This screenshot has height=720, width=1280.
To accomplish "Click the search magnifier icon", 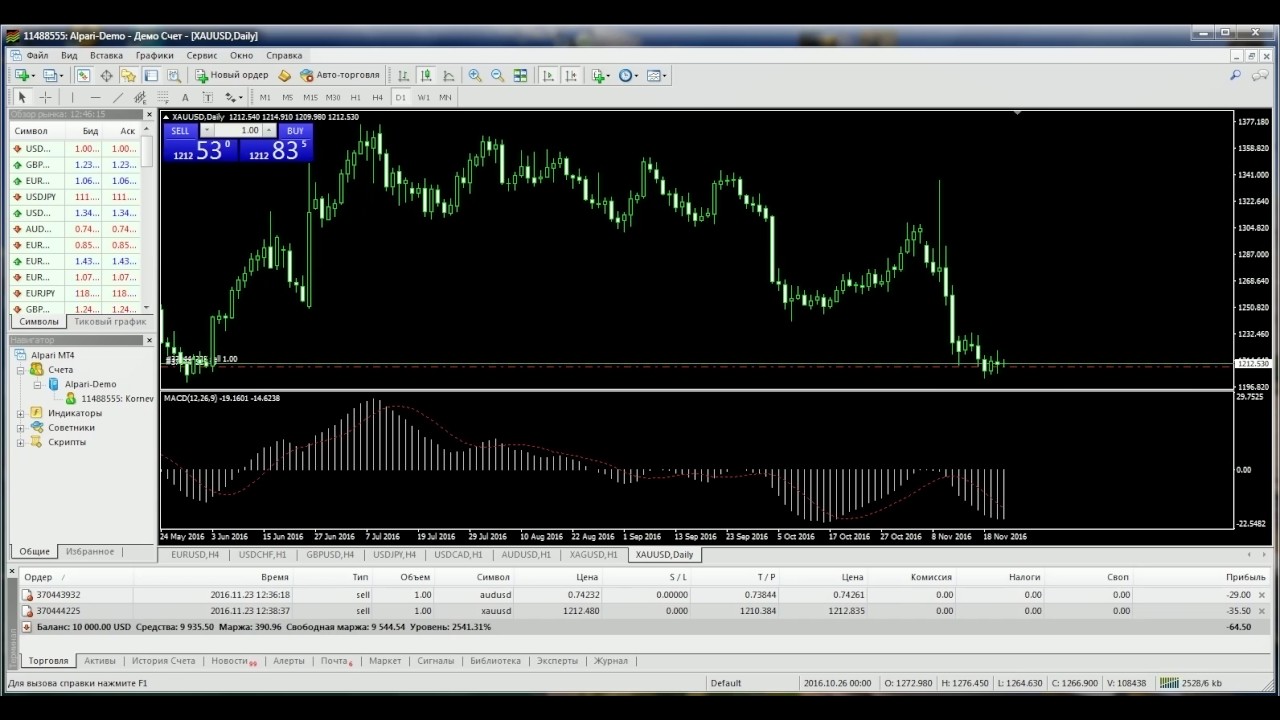I will click(1235, 75).
